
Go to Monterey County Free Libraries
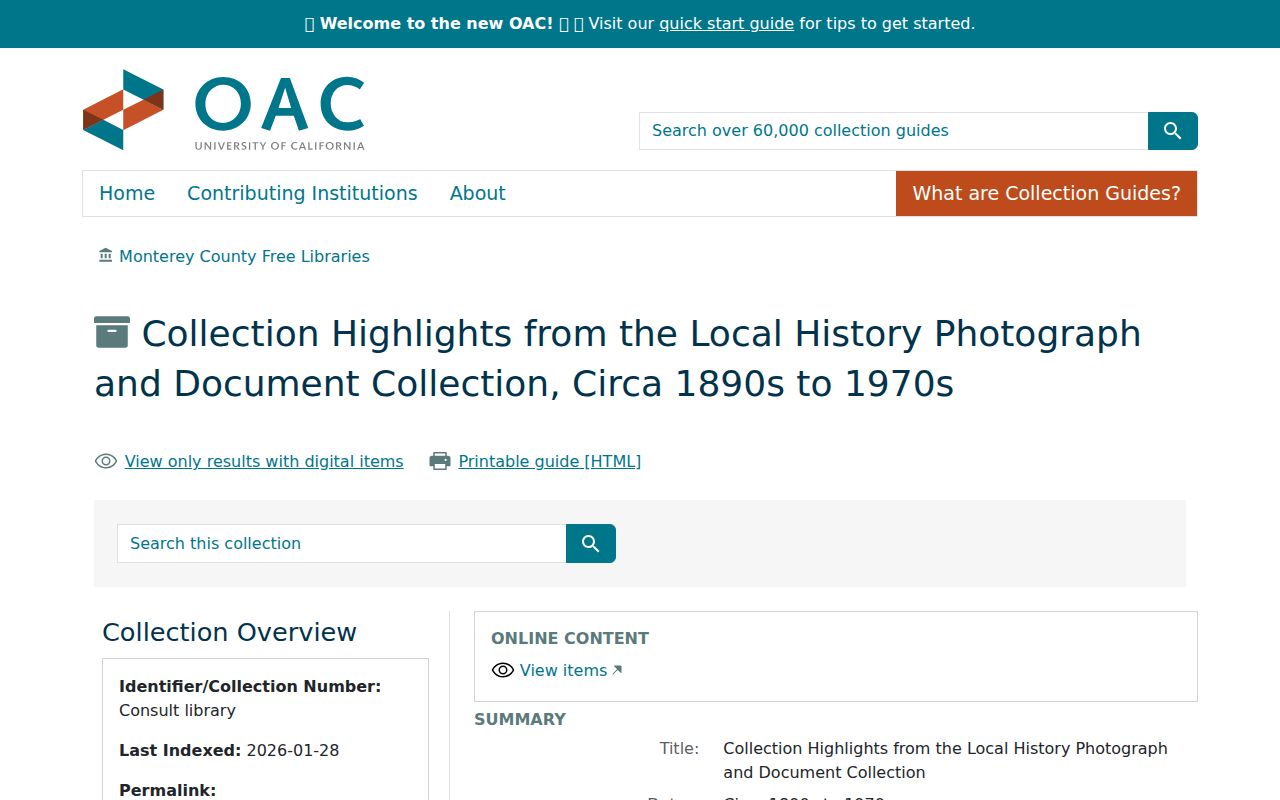244,256
